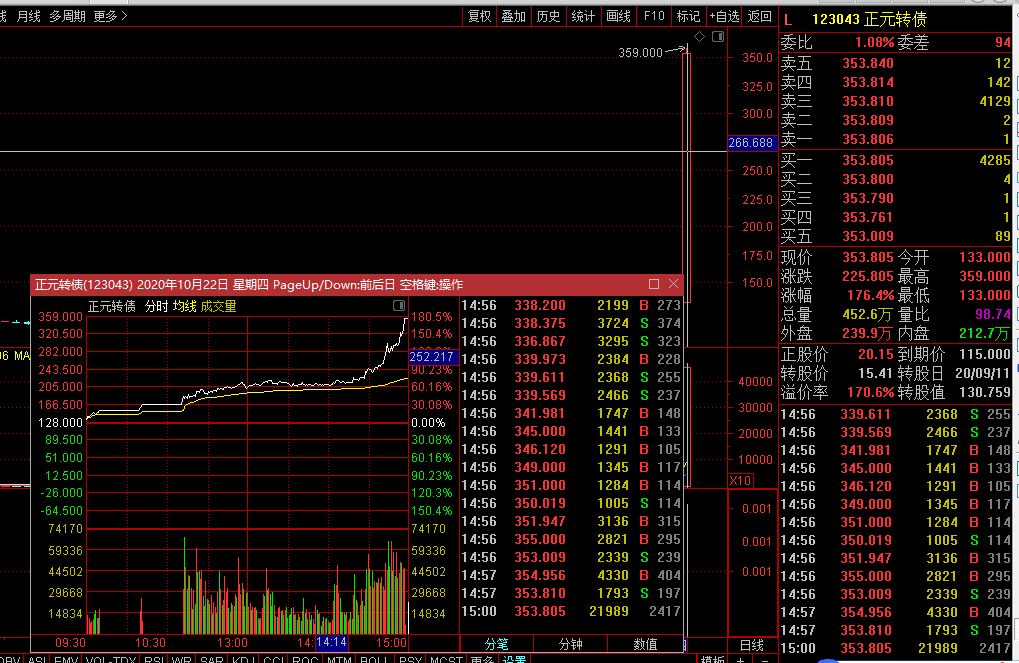Select the 卖三 price 353.810 in order book

coord(868,101)
